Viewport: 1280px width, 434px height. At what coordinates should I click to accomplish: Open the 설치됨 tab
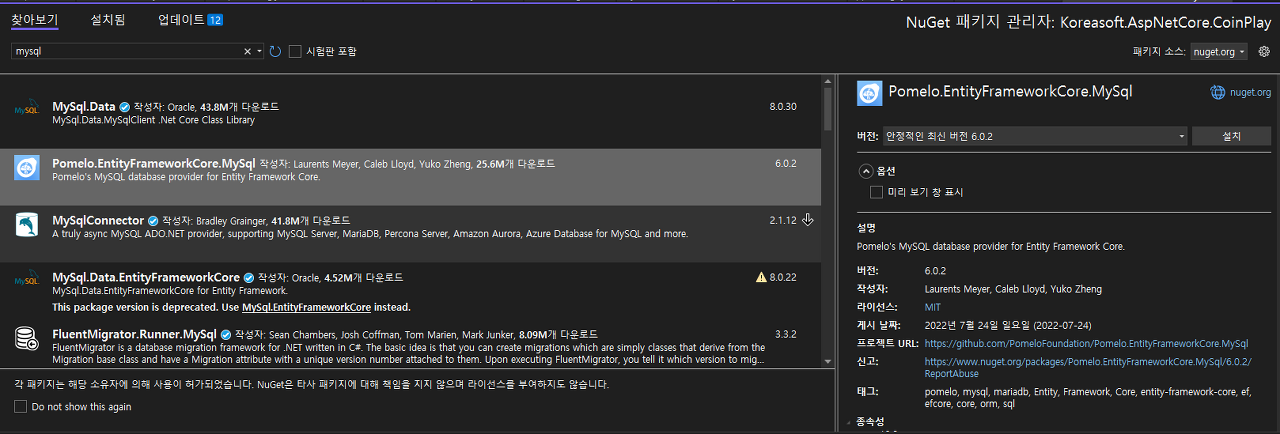(108, 19)
